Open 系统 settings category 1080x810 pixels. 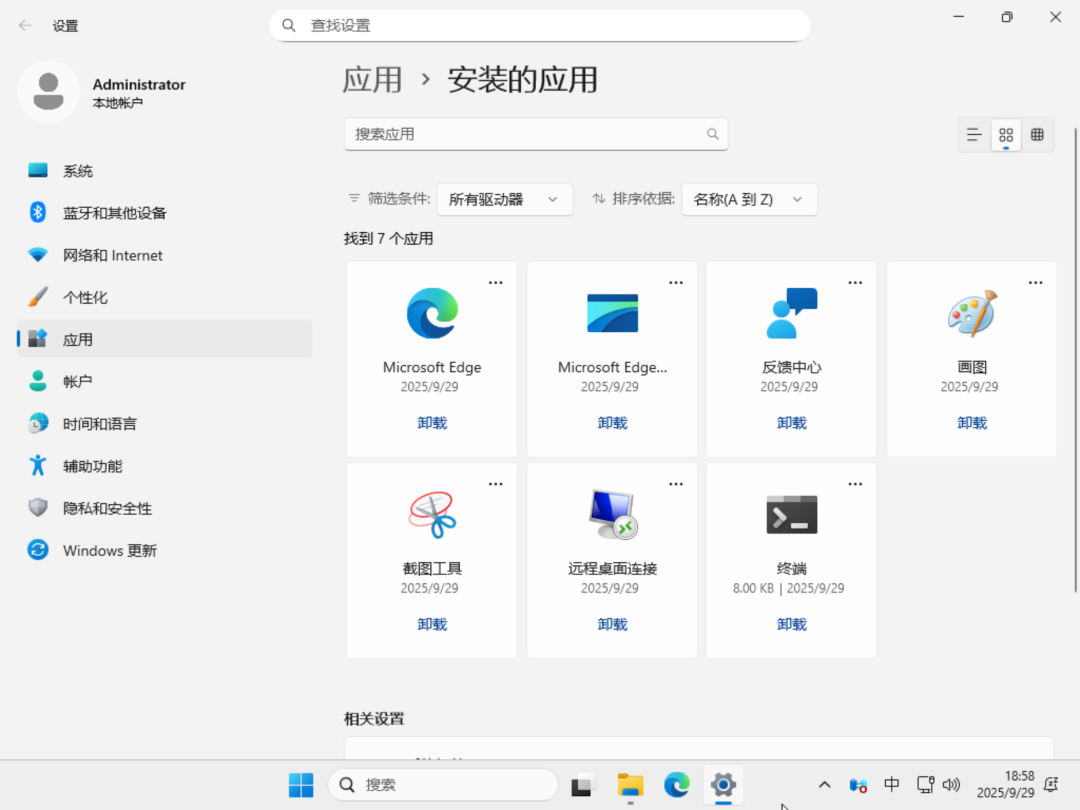(x=165, y=171)
